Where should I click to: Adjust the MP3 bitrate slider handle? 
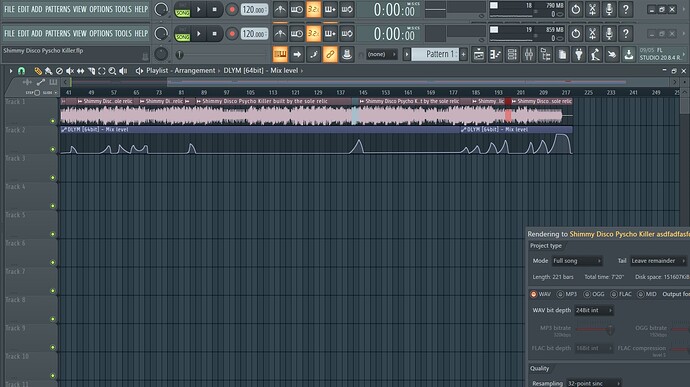tap(610, 329)
